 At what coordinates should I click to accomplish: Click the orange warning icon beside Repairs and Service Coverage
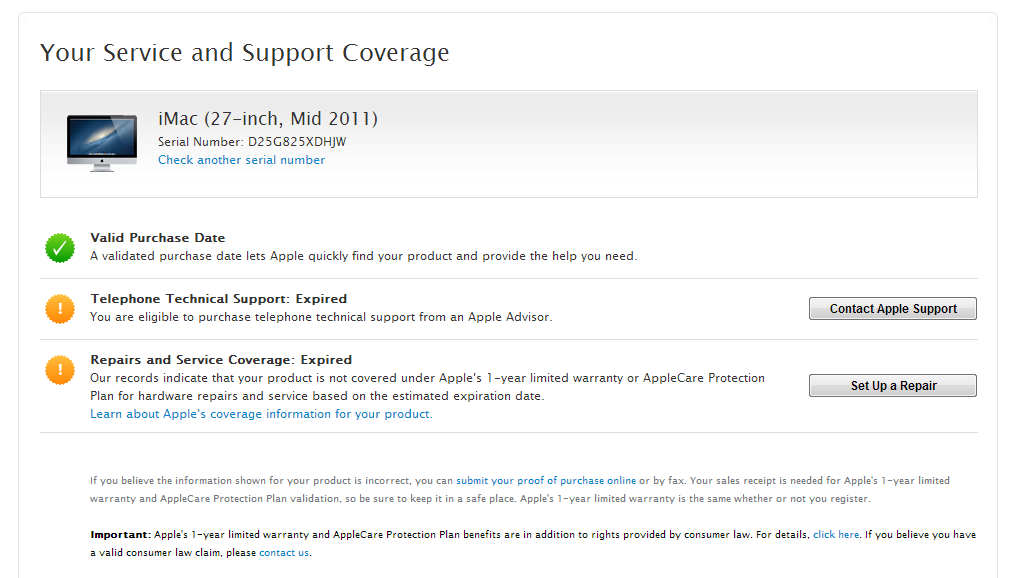tap(60, 370)
